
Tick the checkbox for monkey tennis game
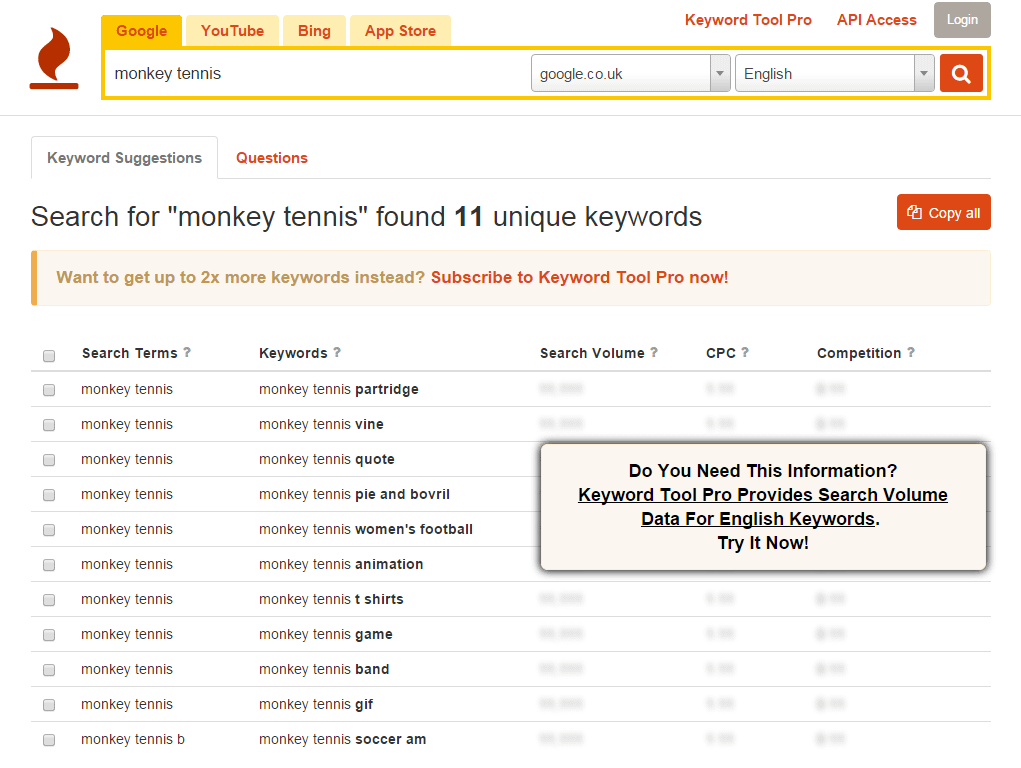pos(49,635)
